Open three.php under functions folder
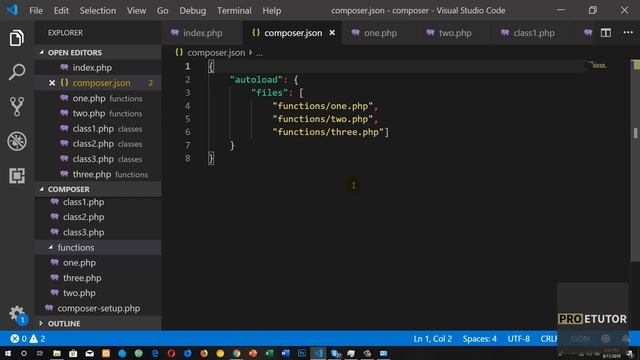This screenshot has width=640, height=360. (x=98, y=278)
